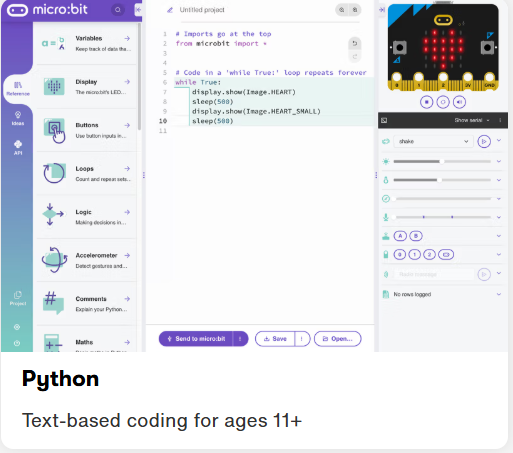Click the Open... button
The width and height of the screenshot is (513, 453).
pyautogui.click(x=338, y=339)
